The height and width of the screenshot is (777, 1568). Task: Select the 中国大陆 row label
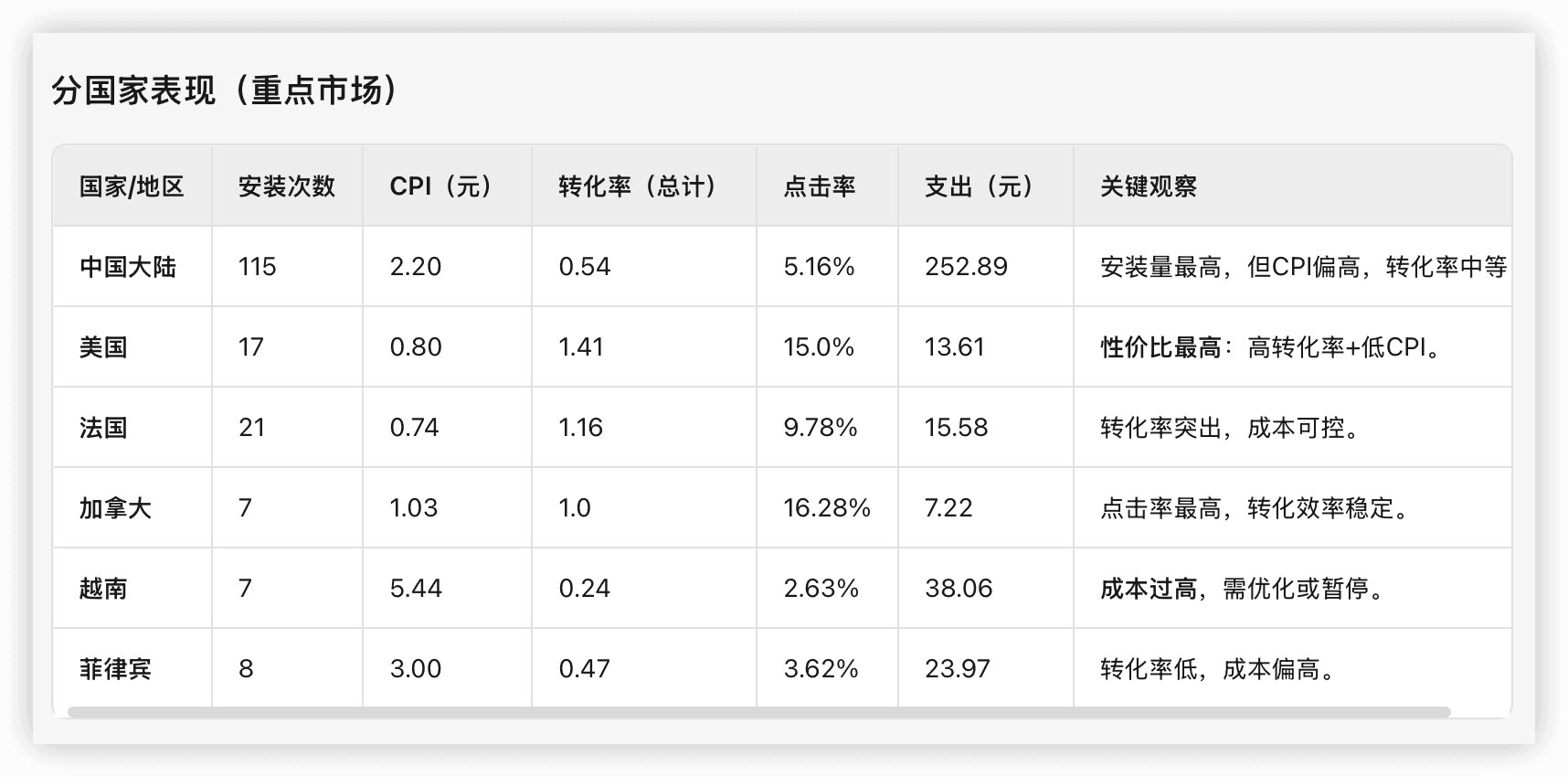(x=128, y=267)
